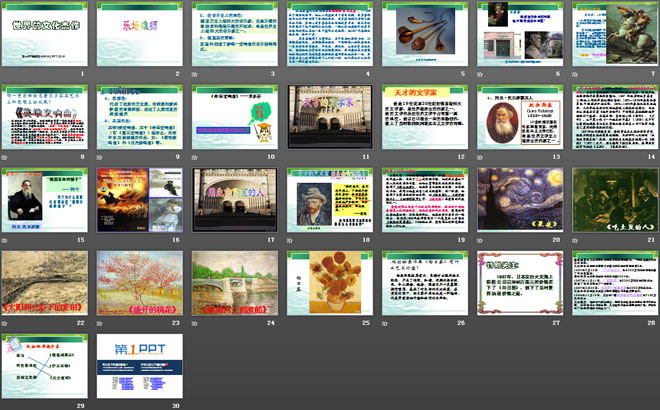
Task: Select slide 26 text about sunflowers artwork
Action: (425, 283)
